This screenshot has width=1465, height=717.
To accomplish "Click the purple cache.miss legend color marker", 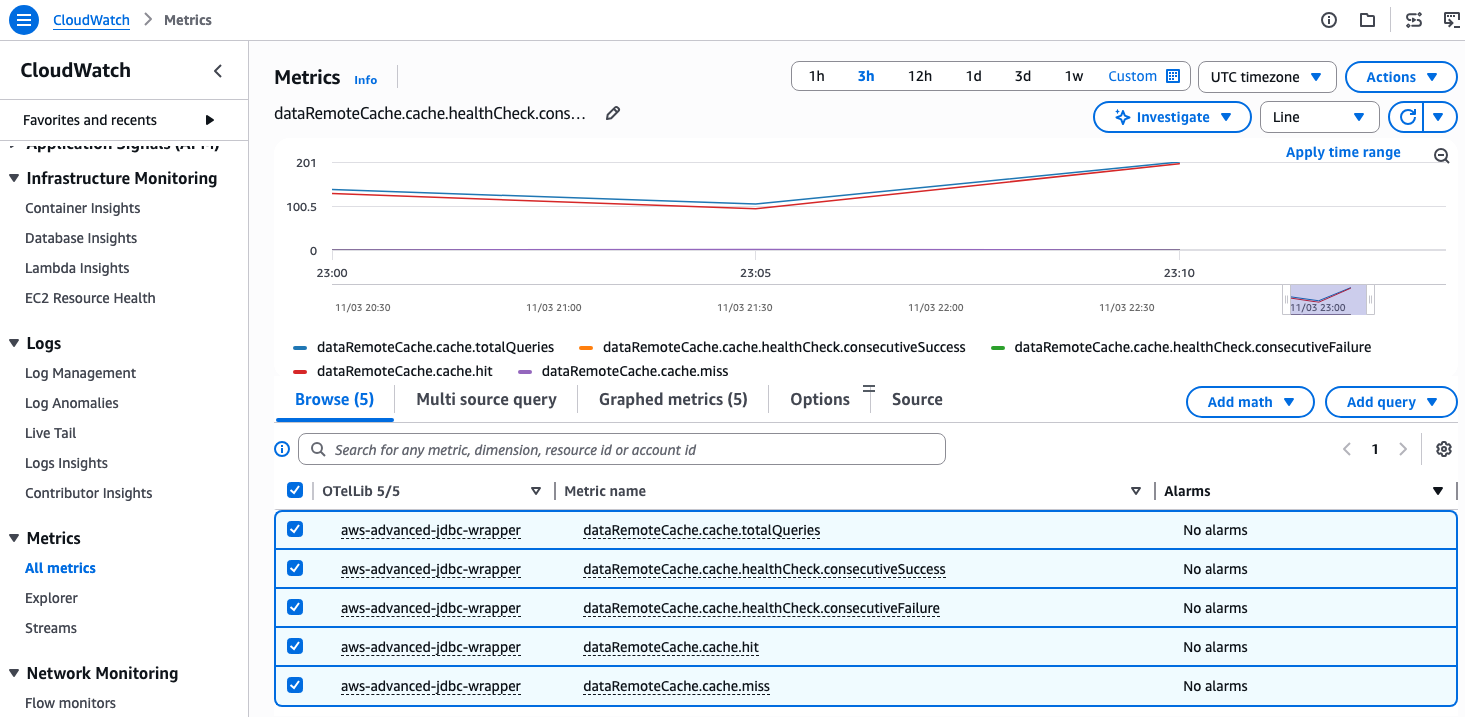I will coord(525,371).
